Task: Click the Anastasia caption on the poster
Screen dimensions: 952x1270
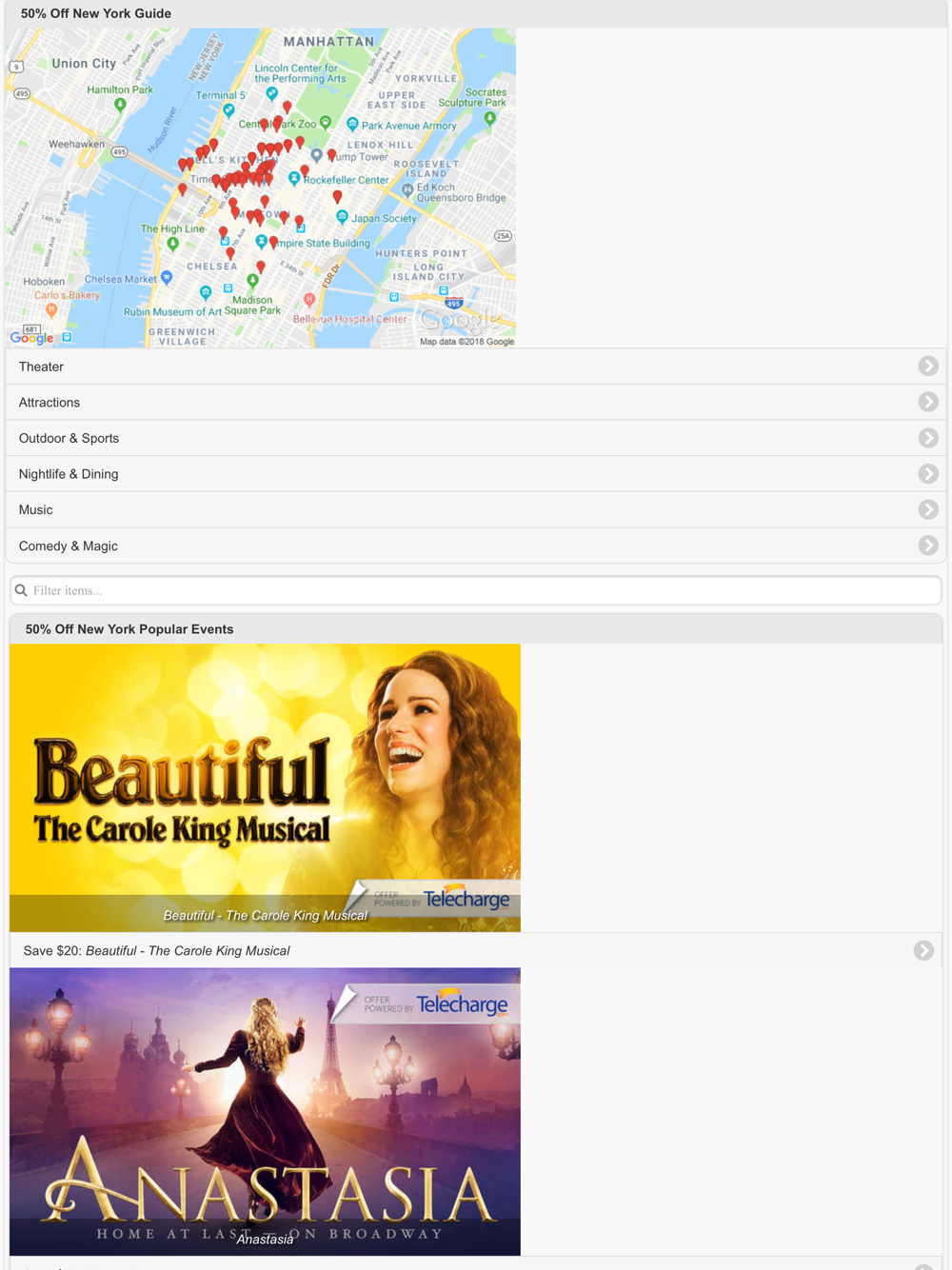Action: click(265, 1240)
